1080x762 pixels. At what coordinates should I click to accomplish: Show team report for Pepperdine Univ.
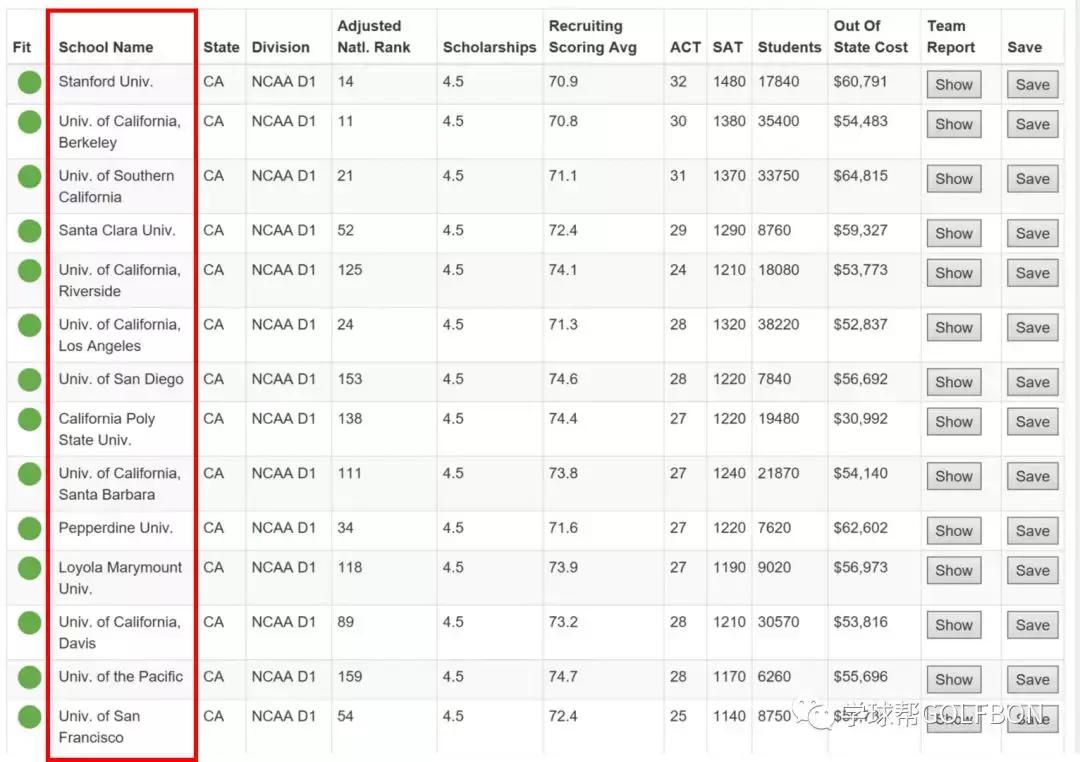(953, 531)
